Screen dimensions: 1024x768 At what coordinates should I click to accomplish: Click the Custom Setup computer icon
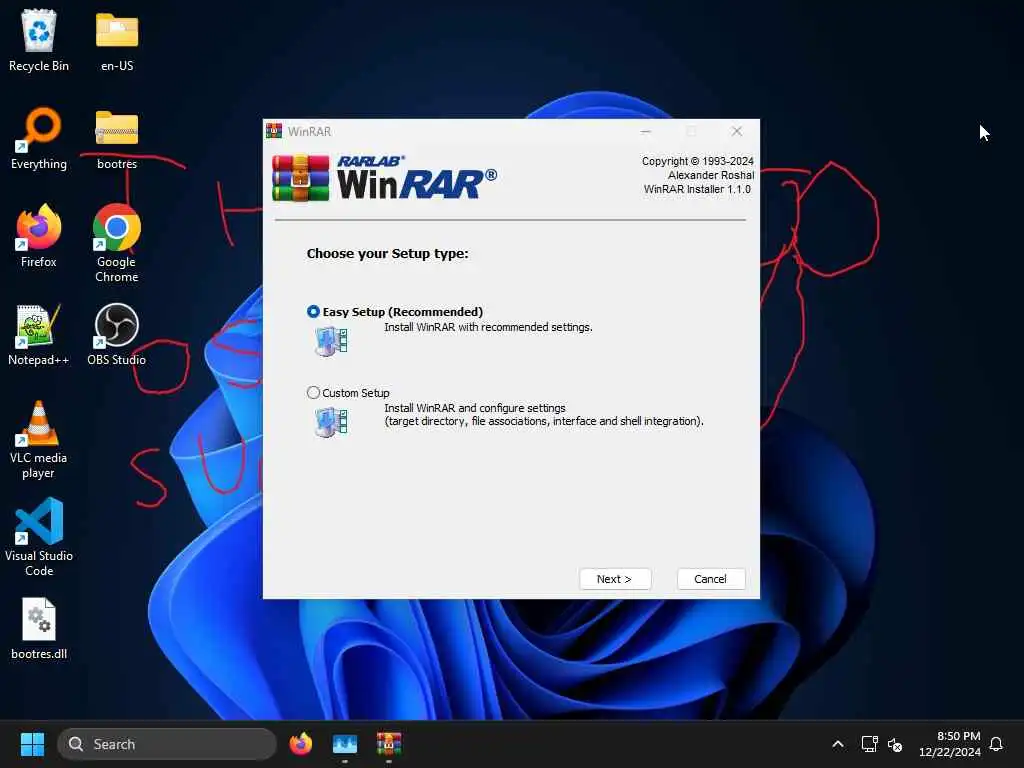pyautogui.click(x=331, y=422)
